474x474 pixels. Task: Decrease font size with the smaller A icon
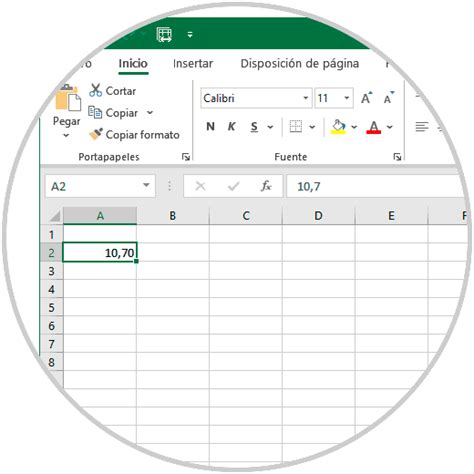point(389,98)
